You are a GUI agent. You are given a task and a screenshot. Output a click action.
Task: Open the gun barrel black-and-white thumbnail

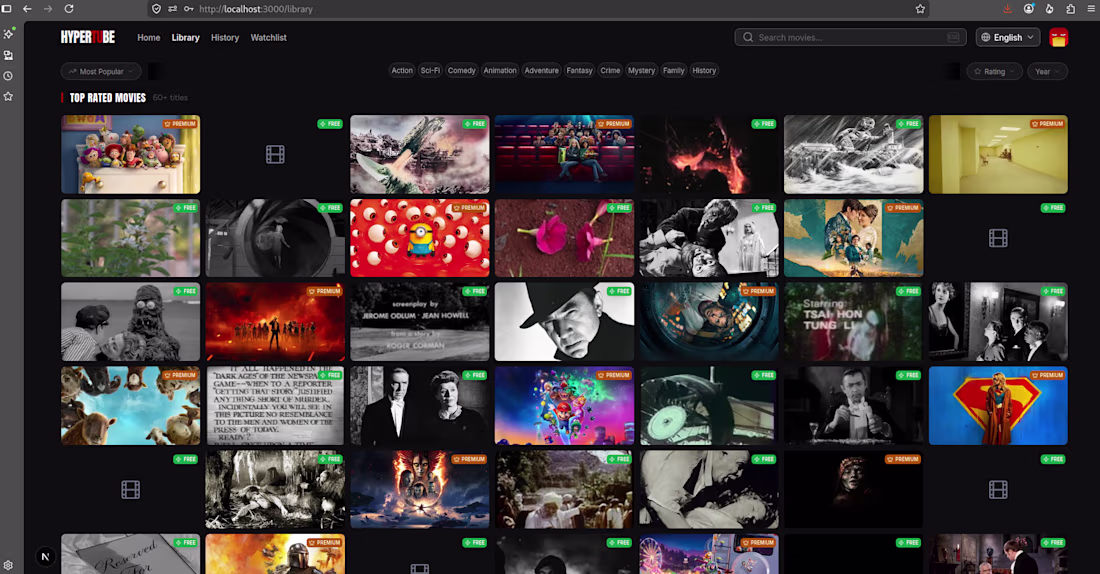click(x=275, y=238)
